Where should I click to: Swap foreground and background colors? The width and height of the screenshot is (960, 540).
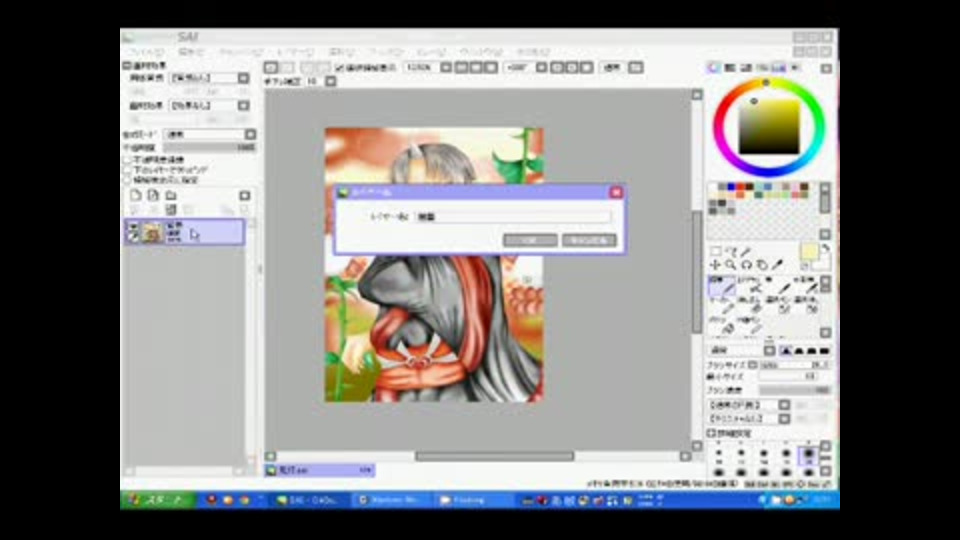(x=825, y=248)
